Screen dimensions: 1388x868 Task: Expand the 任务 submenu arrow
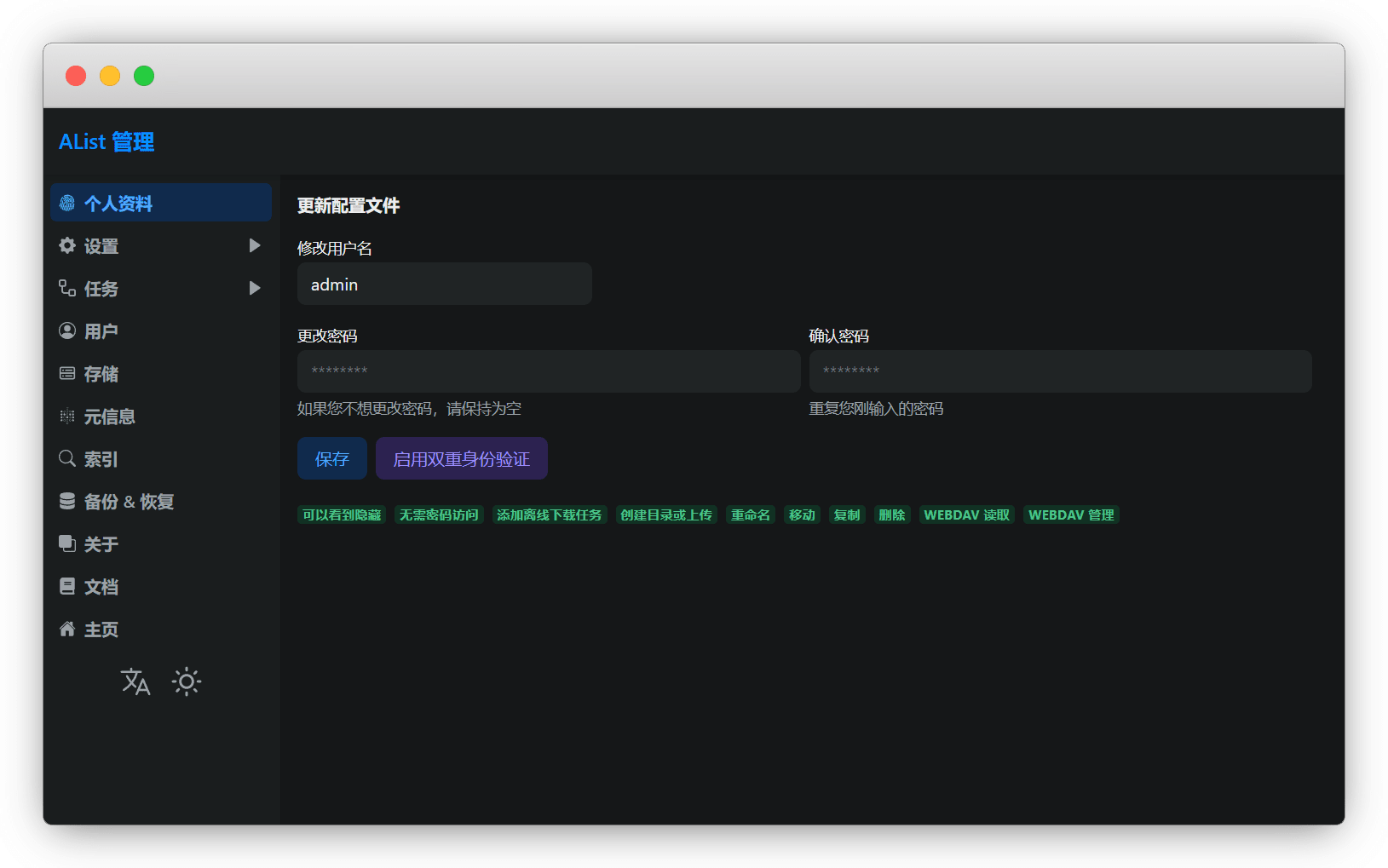254,288
